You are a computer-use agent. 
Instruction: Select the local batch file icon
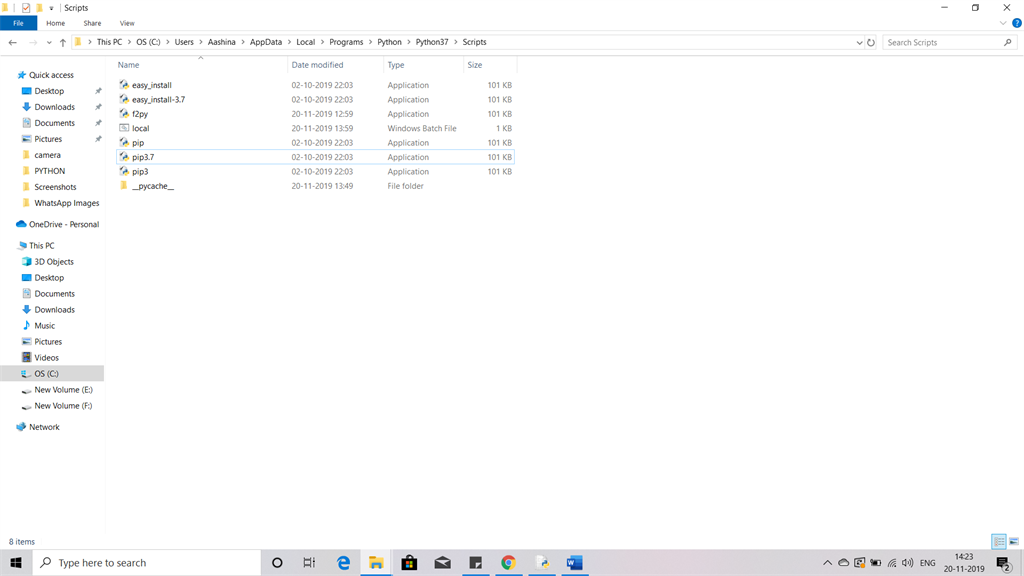pos(124,128)
